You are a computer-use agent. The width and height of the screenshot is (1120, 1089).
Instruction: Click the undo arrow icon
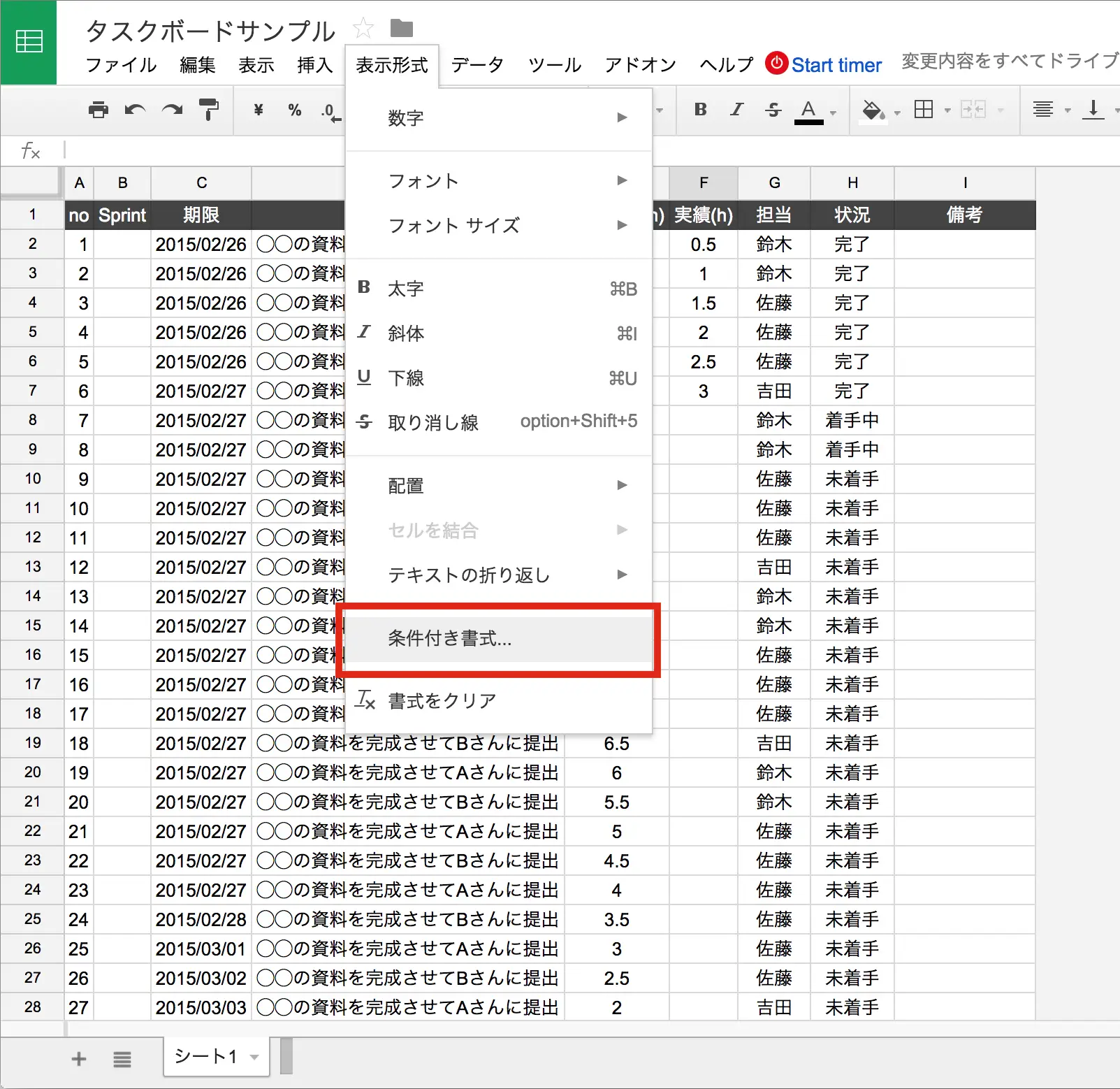point(135,110)
